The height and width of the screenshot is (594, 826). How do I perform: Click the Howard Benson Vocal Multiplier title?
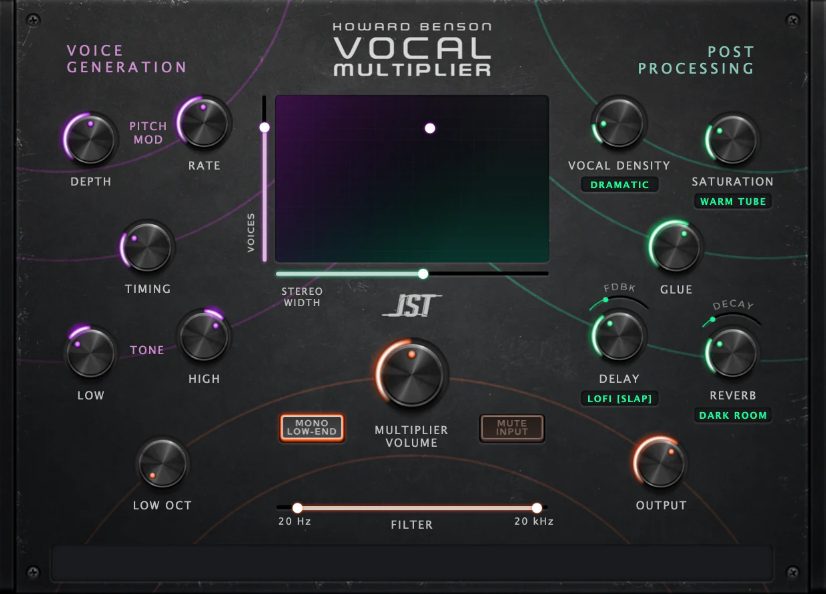pos(412,50)
